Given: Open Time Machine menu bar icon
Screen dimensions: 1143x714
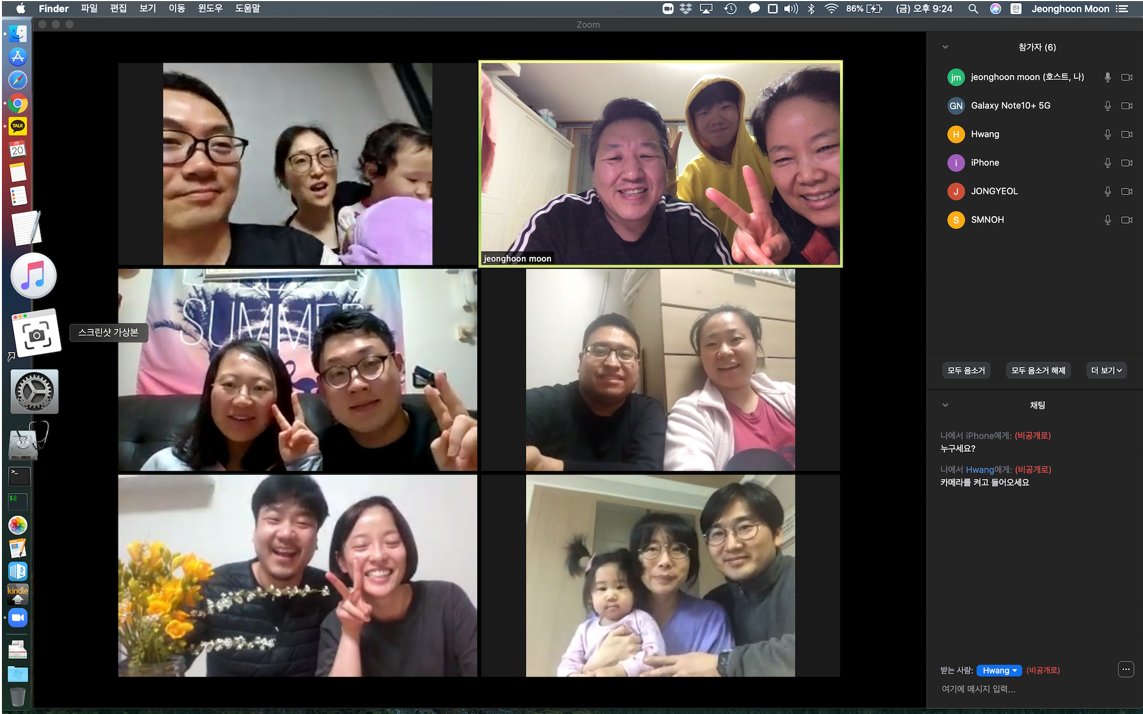Looking at the screenshot, I should (730, 9).
